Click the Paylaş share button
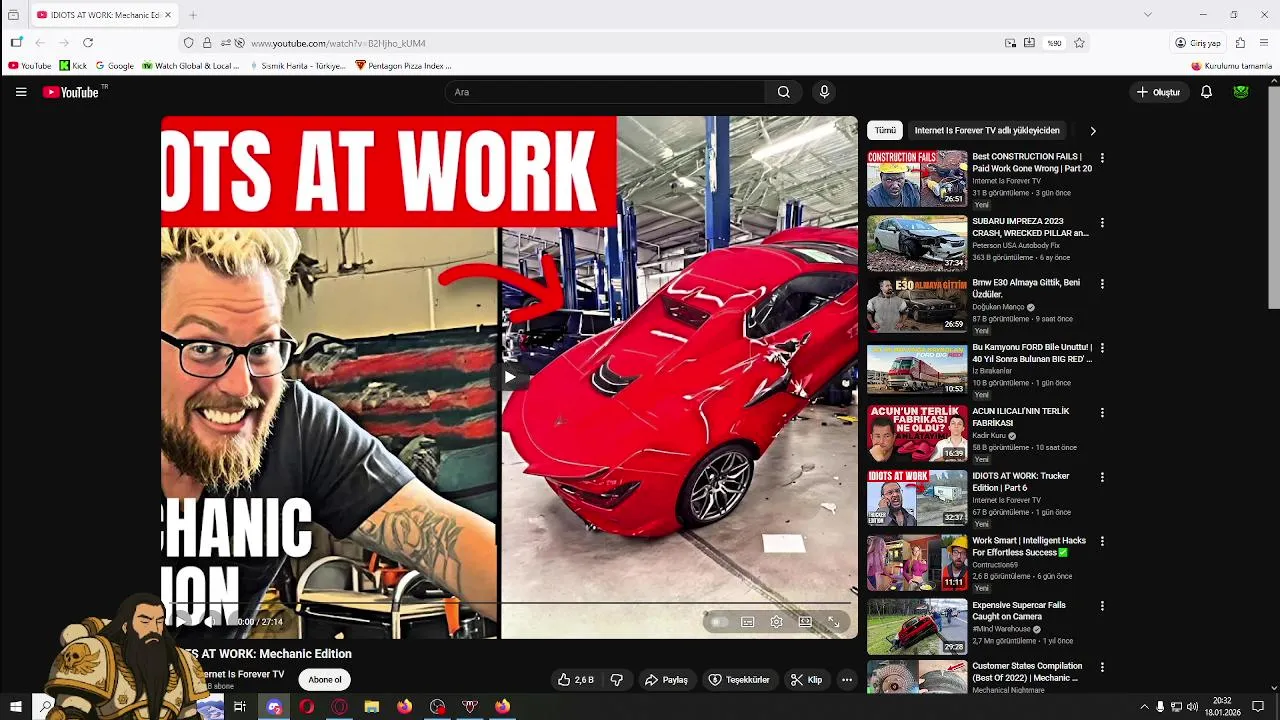This screenshot has height=720, width=1280. pos(666,680)
